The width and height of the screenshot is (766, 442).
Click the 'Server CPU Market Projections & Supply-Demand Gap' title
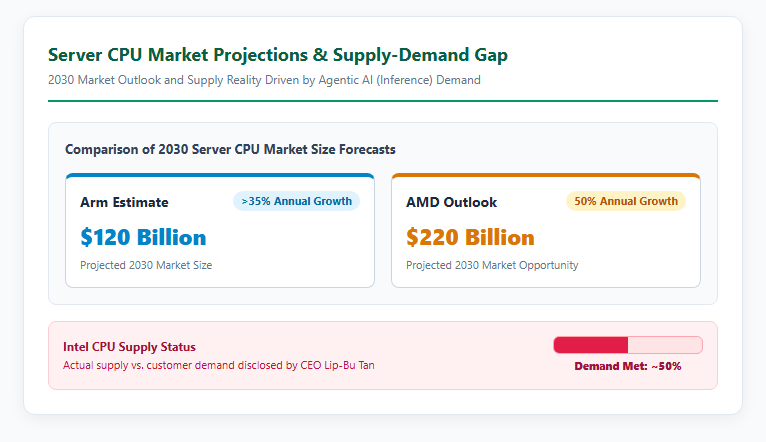[x=277, y=55]
